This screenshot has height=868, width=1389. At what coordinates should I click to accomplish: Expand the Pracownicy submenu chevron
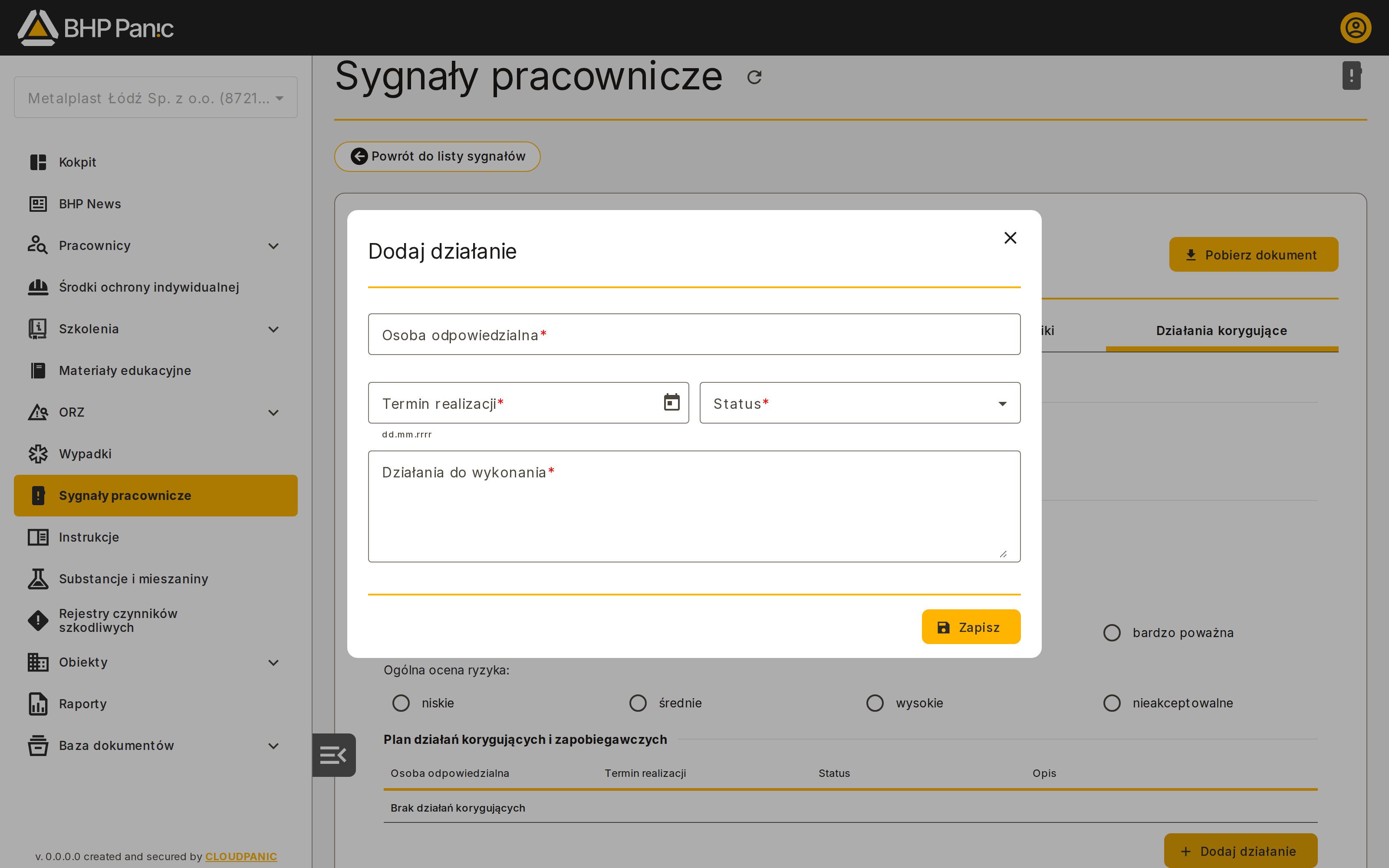273,246
